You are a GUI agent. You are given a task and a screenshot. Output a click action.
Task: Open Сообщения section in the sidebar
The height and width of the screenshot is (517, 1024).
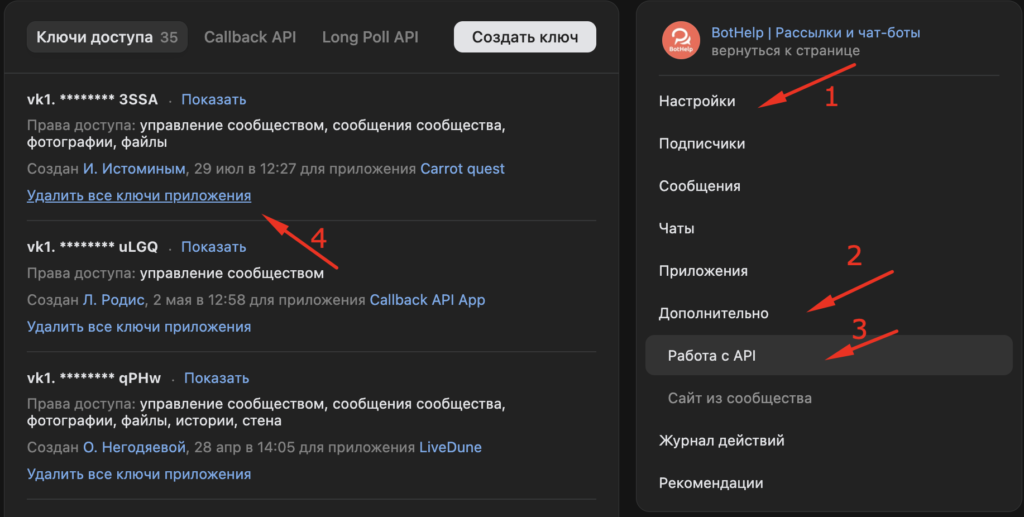pyautogui.click(x=699, y=186)
